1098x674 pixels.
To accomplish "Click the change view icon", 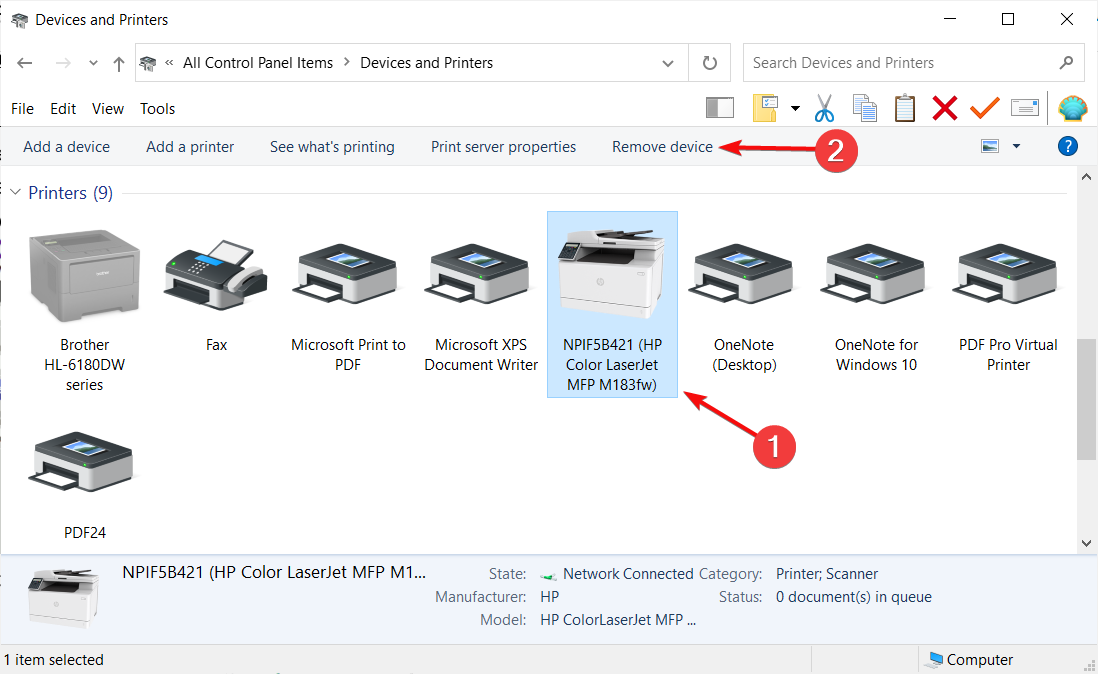I will pos(989,146).
